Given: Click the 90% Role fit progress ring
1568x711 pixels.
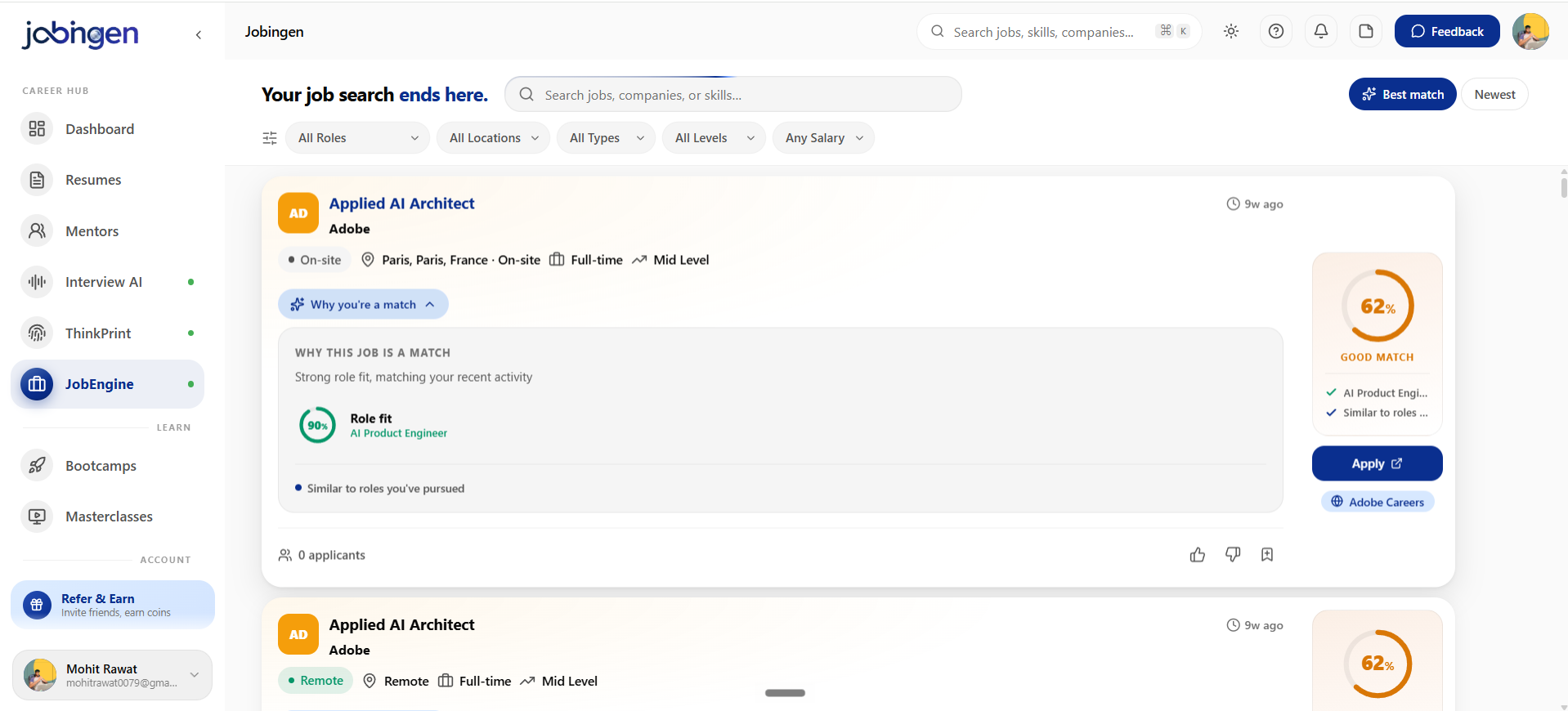Looking at the screenshot, I should click(x=317, y=425).
